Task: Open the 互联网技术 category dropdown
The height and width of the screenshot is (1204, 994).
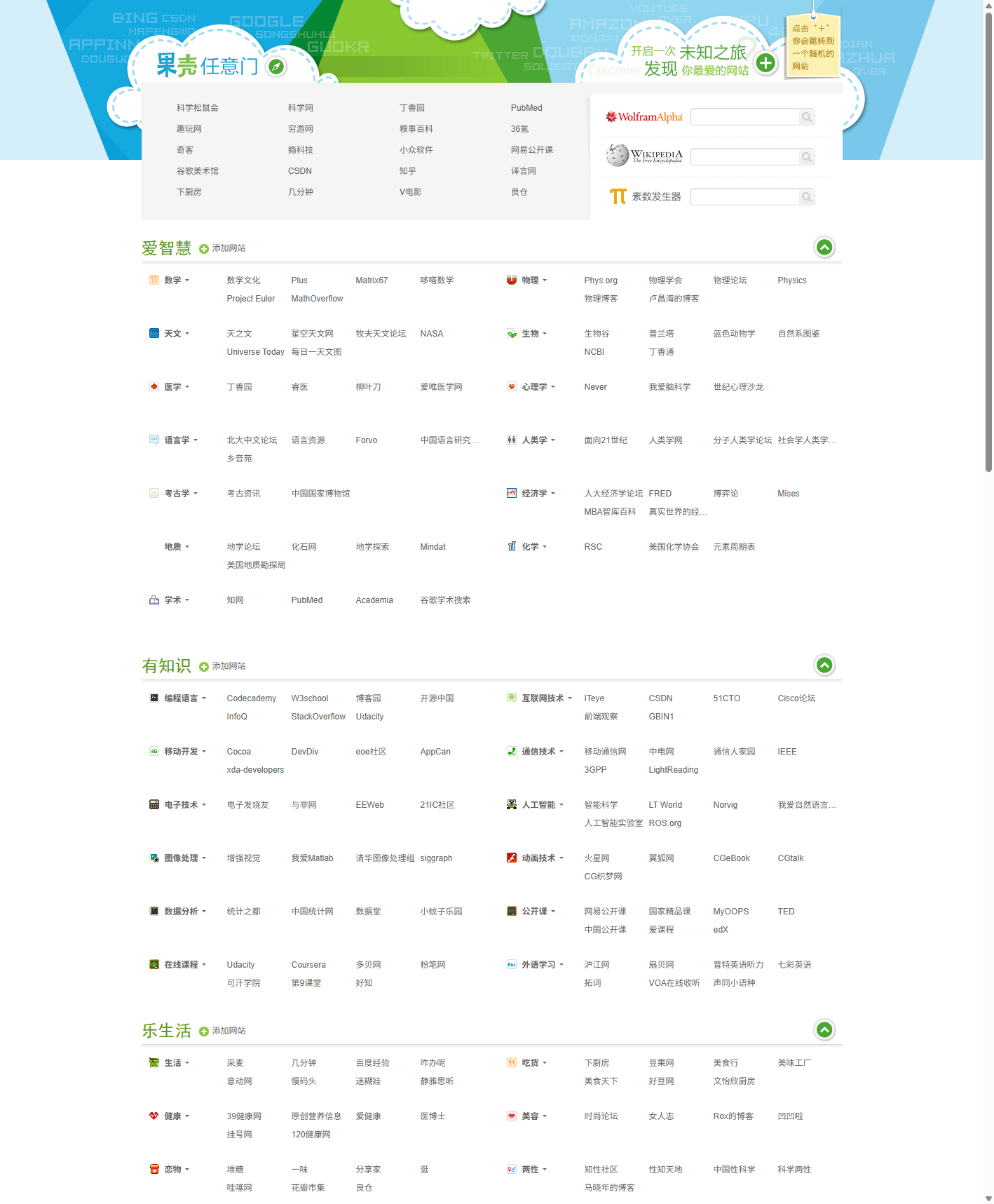Action: (x=570, y=698)
